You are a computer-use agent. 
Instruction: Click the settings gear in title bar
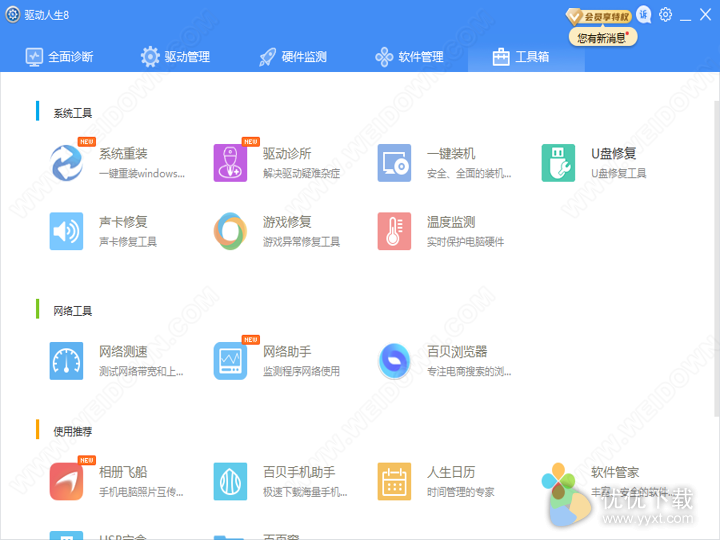pyautogui.click(x=665, y=15)
